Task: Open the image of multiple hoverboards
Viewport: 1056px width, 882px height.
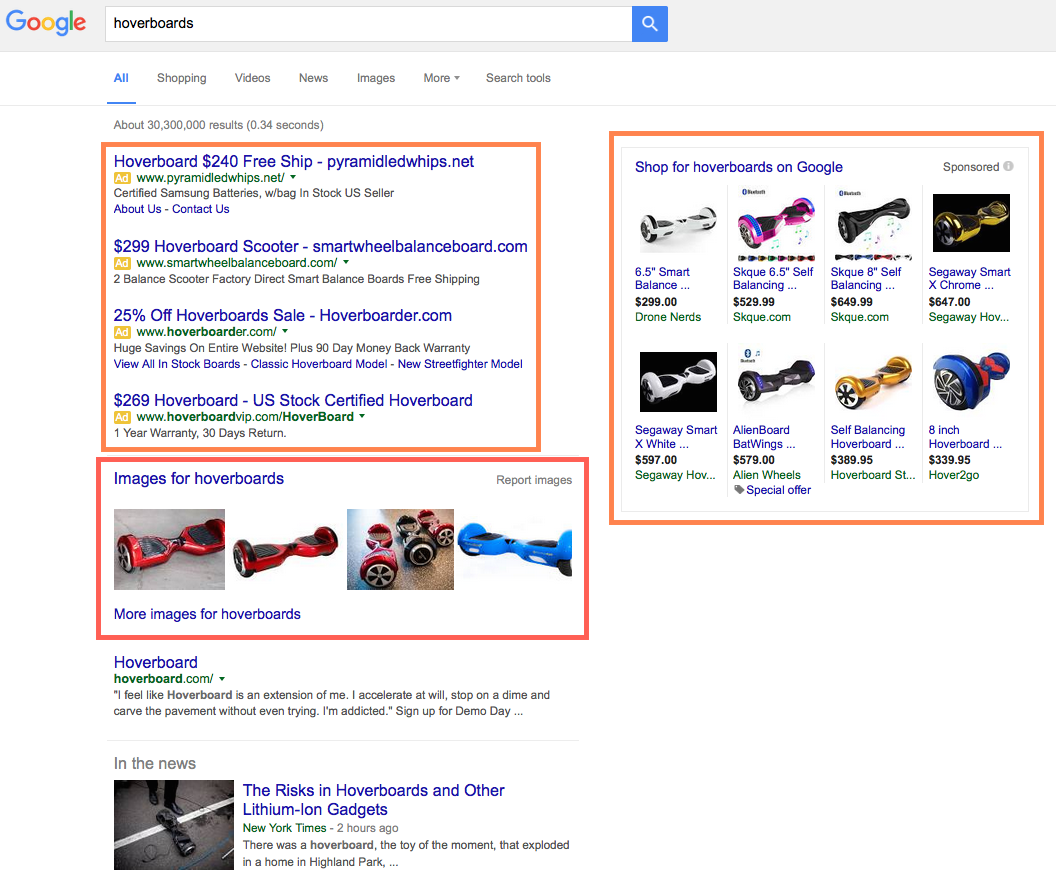Action: coord(400,549)
